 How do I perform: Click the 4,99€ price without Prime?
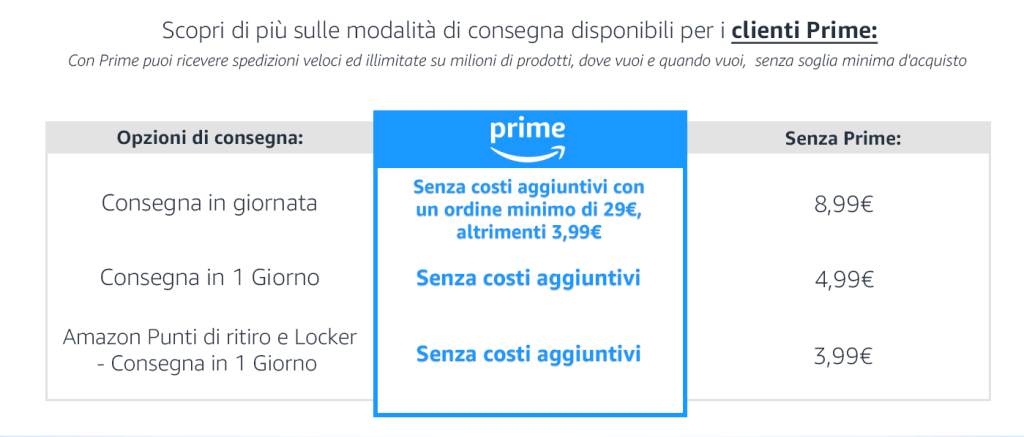845,278
